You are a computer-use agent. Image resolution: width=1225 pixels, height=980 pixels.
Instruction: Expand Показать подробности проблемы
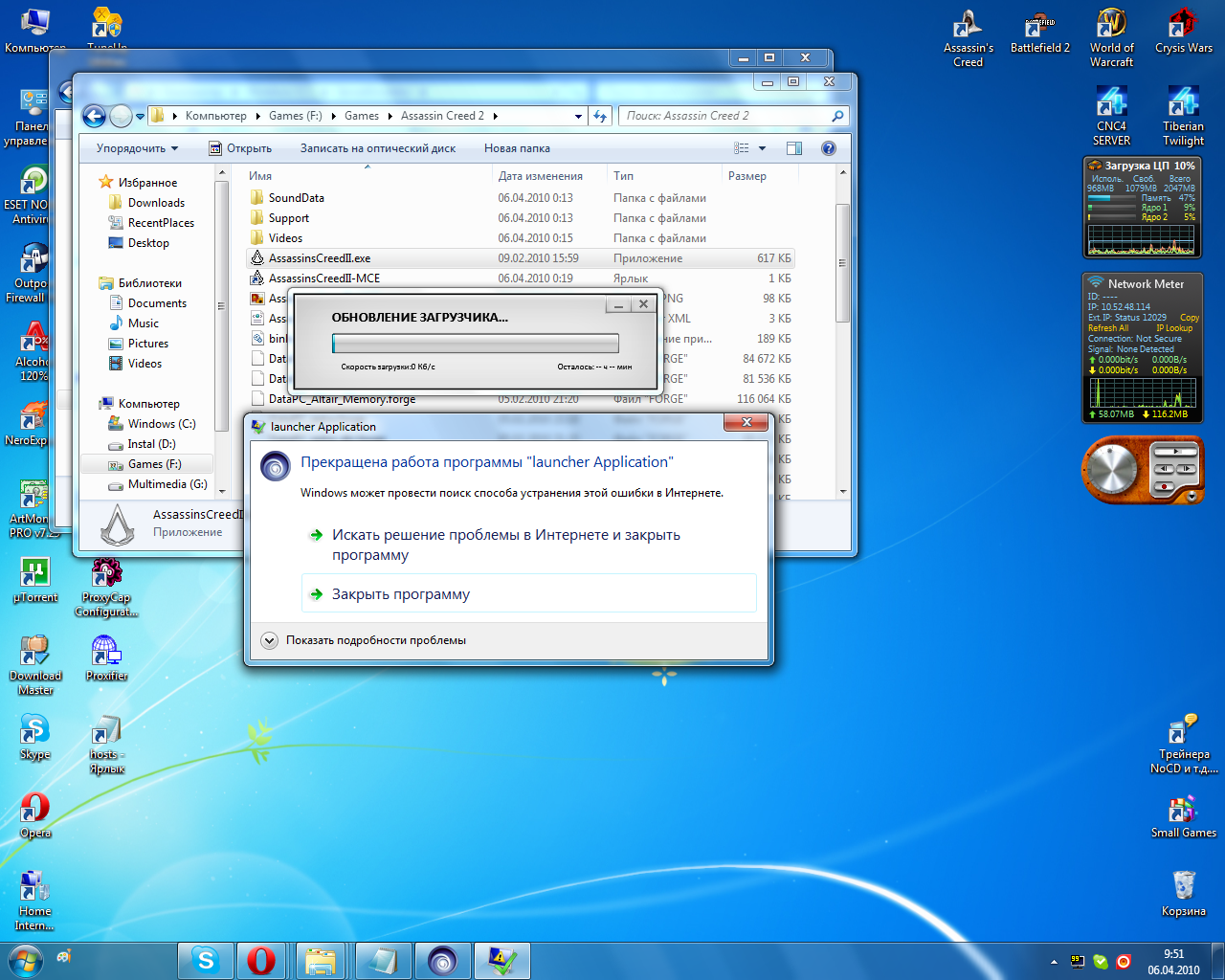tap(376, 640)
